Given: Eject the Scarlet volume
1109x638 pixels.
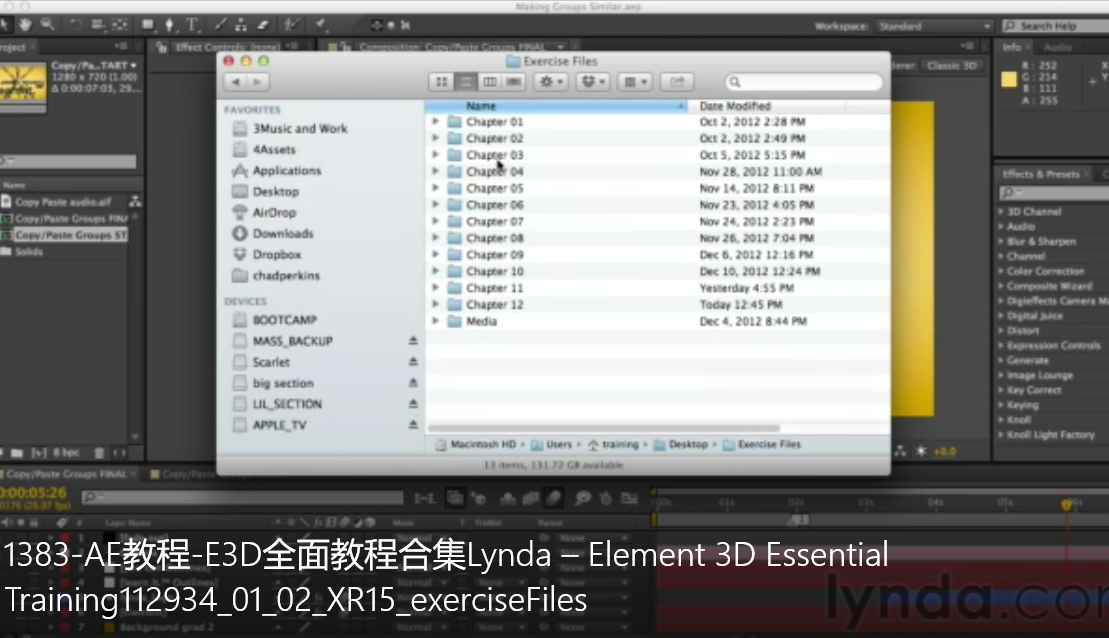Looking at the screenshot, I should point(413,361).
